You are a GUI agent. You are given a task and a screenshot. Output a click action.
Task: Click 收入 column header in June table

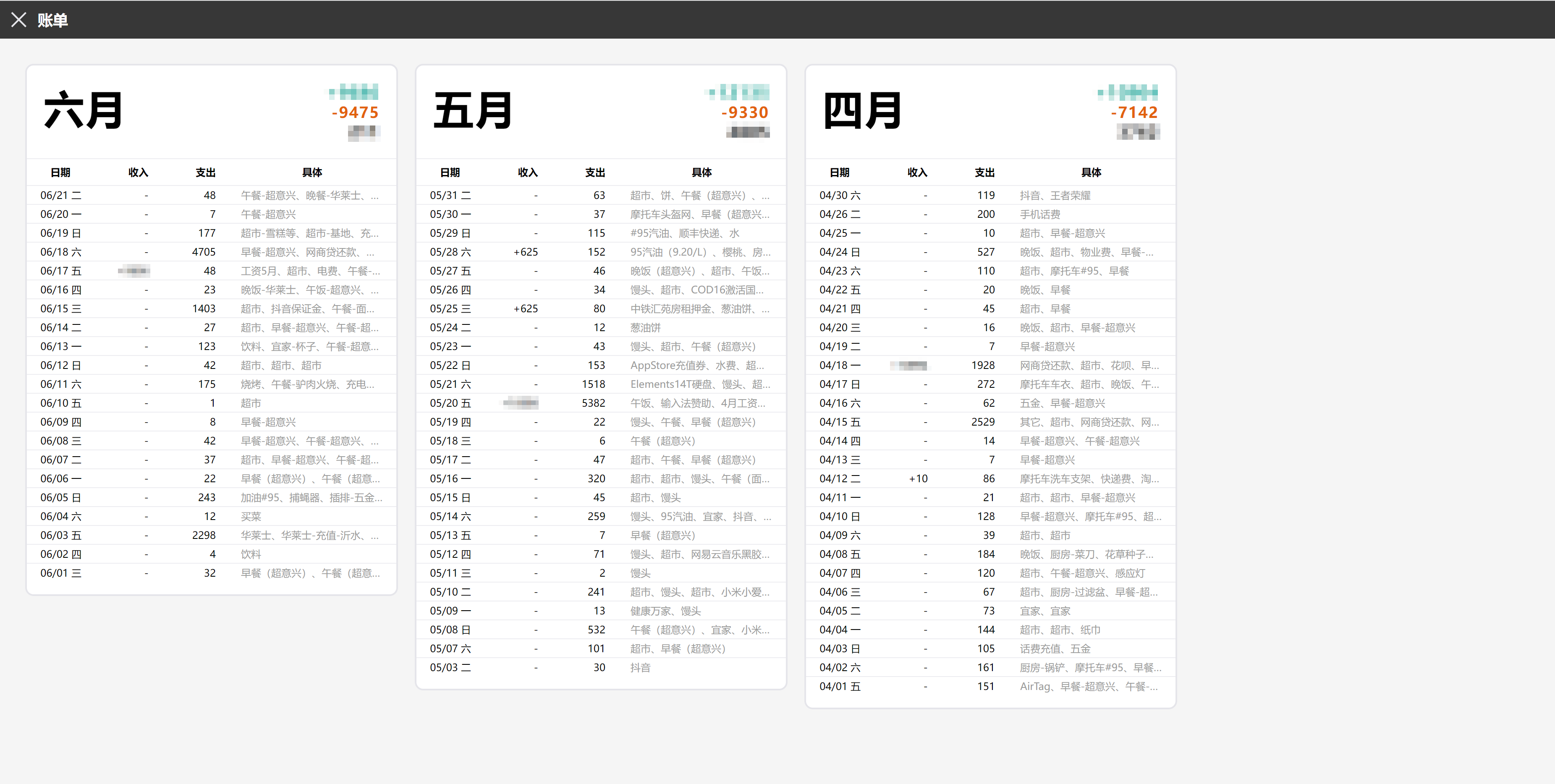(x=138, y=172)
